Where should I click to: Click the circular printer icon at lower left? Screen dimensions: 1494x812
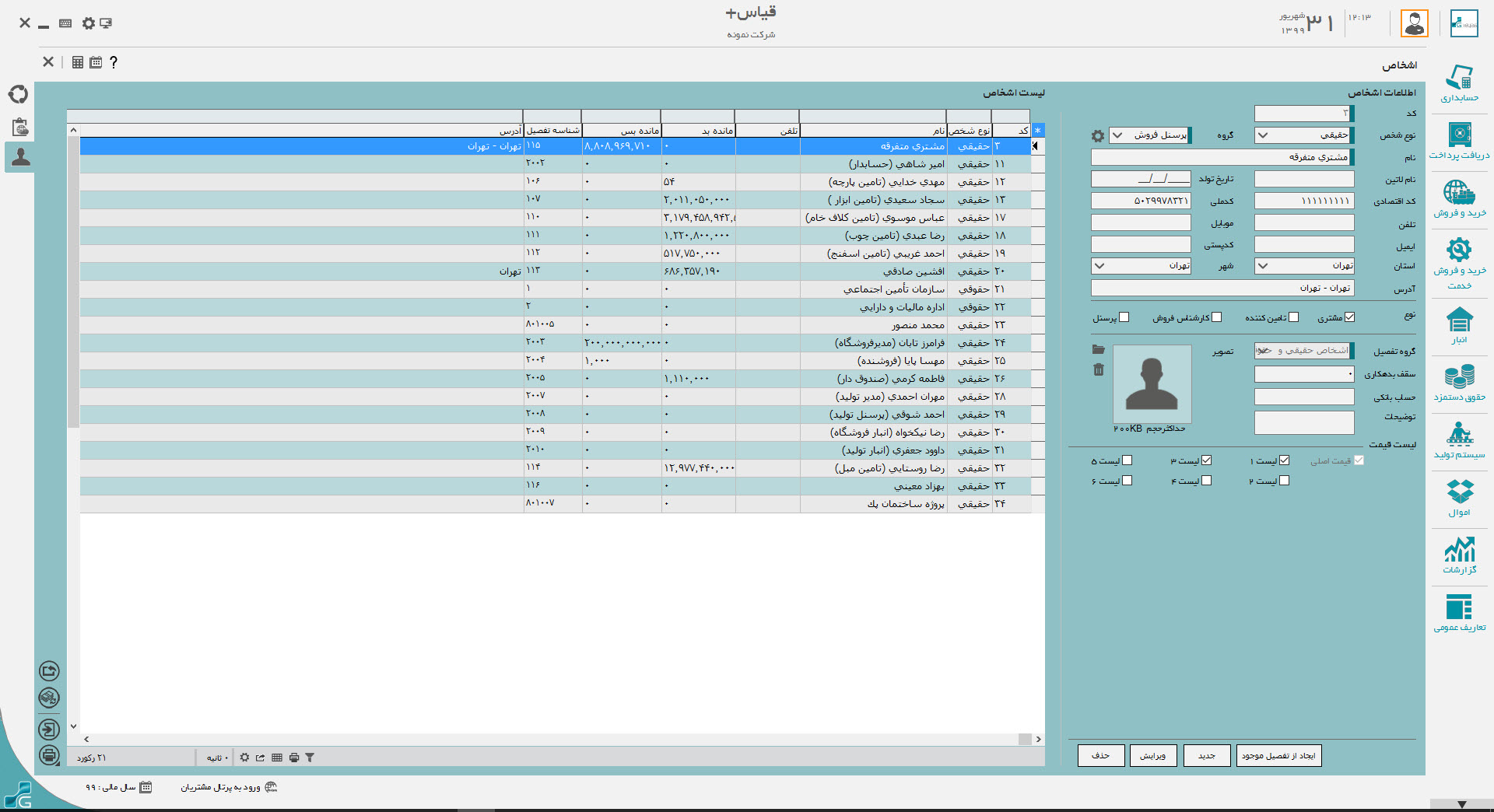49,755
